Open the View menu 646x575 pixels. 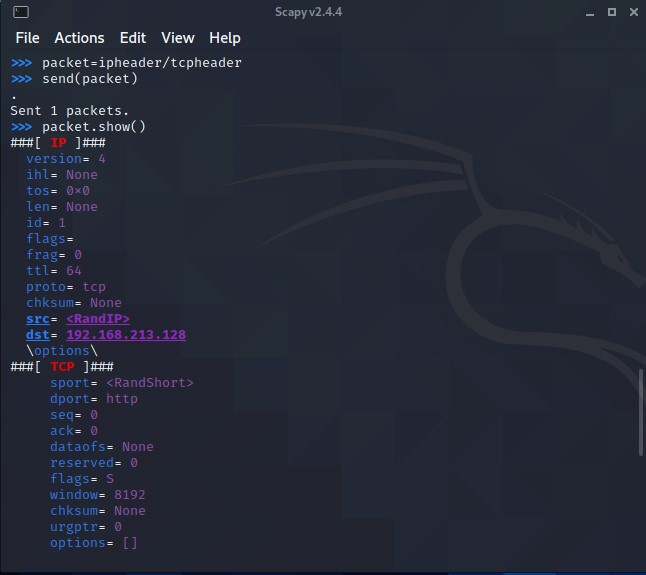point(178,38)
